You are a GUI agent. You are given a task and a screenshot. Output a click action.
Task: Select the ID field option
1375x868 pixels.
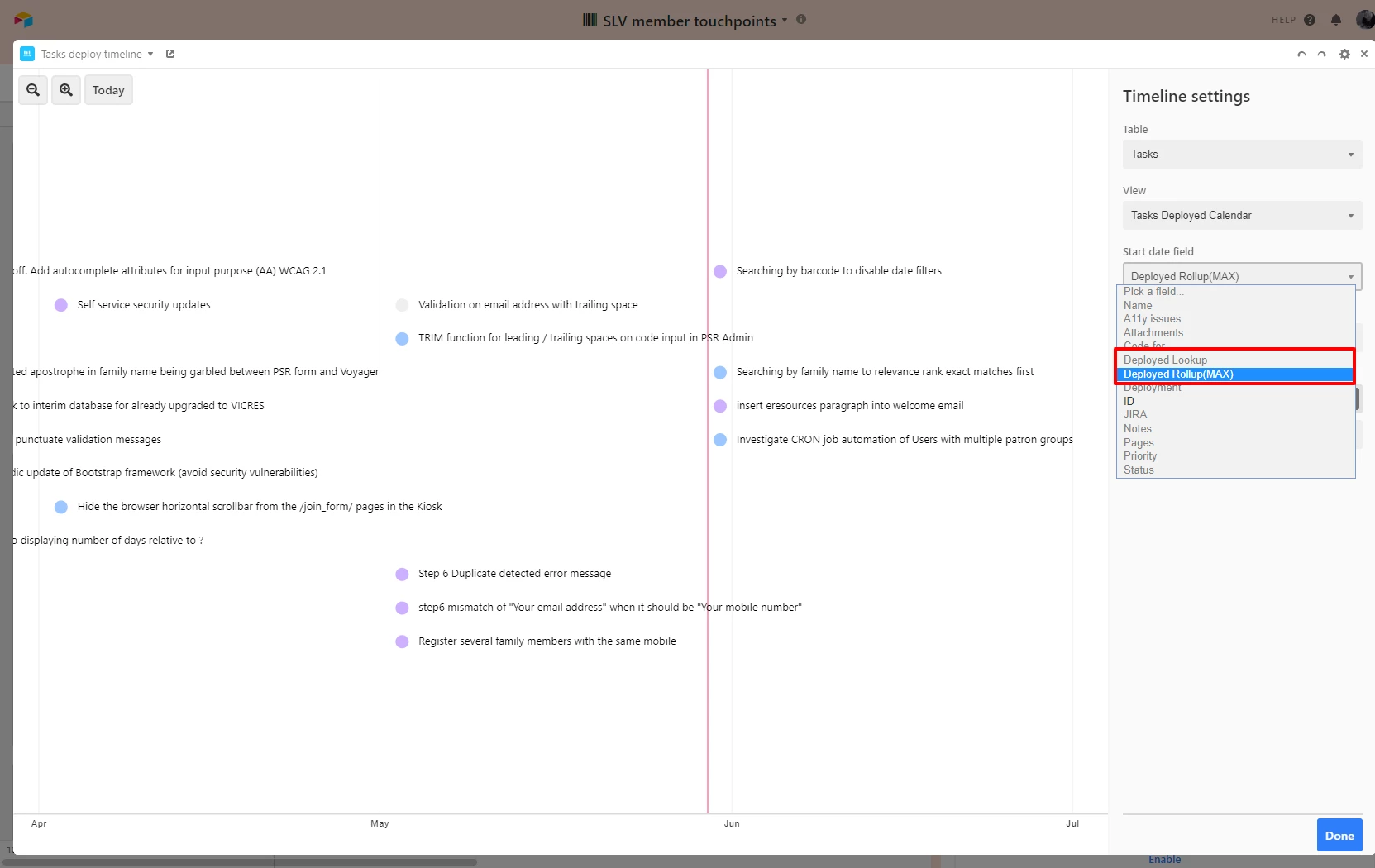pyautogui.click(x=1235, y=402)
